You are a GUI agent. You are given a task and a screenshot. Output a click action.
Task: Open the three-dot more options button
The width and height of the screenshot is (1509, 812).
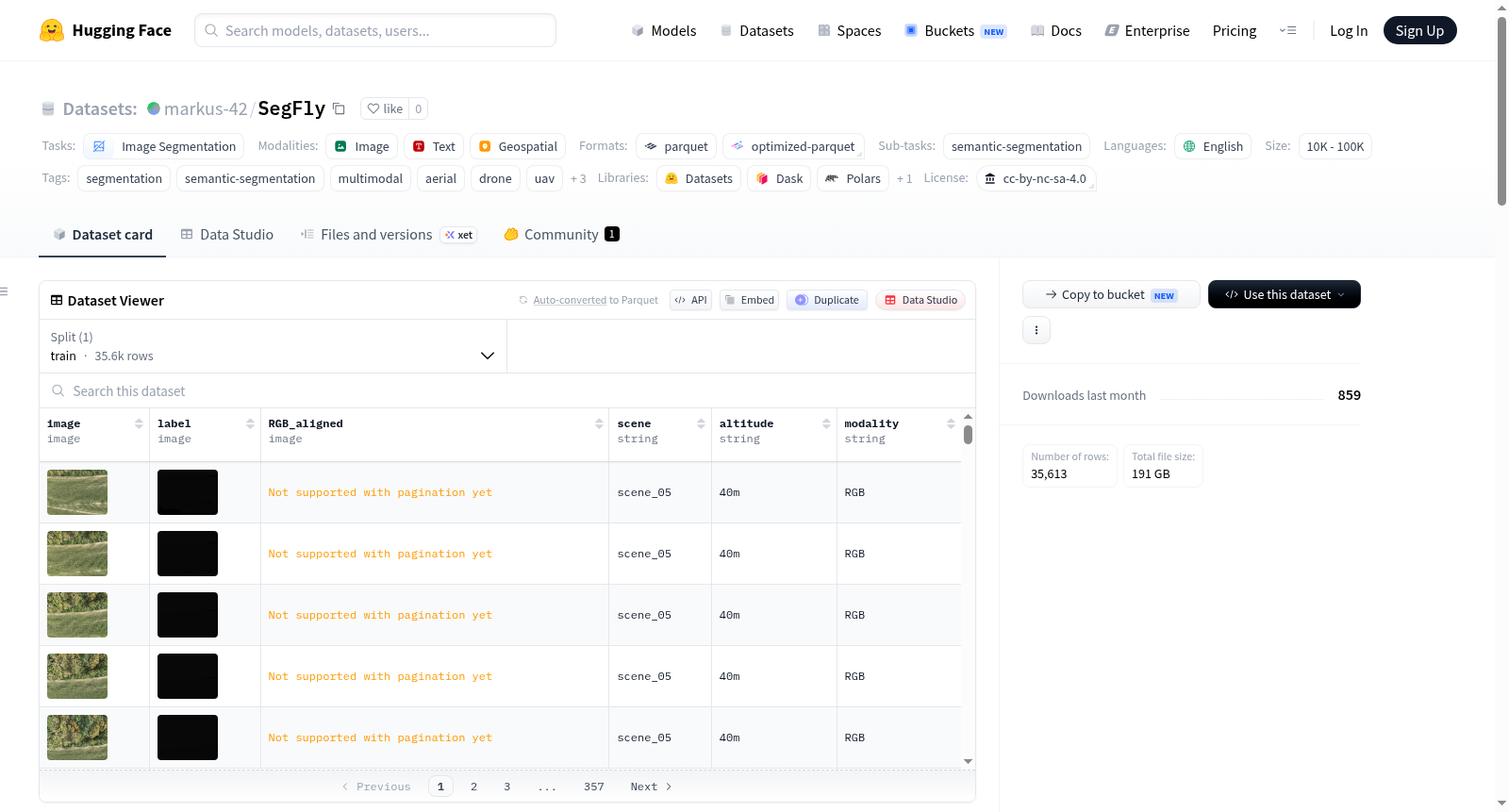[x=1036, y=330]
